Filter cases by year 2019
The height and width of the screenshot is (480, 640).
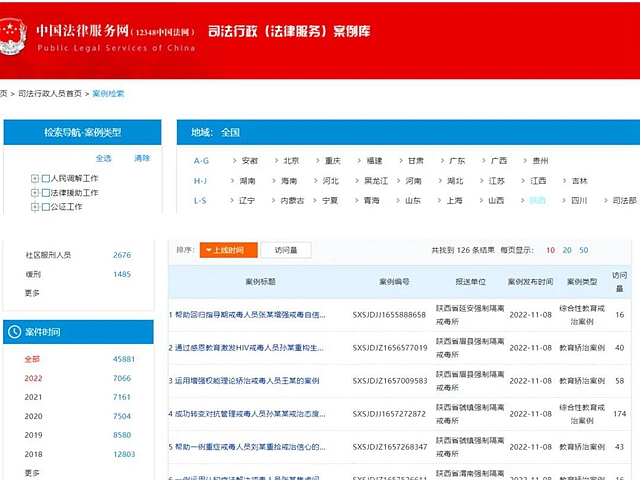pos(33,435)
